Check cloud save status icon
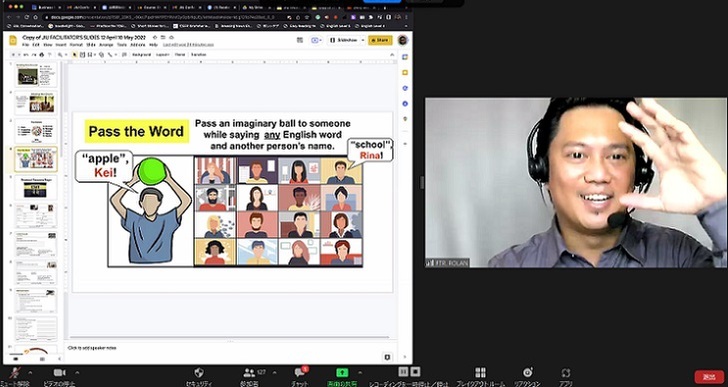This screenshot has height=387, width=728. click(171, 38)
